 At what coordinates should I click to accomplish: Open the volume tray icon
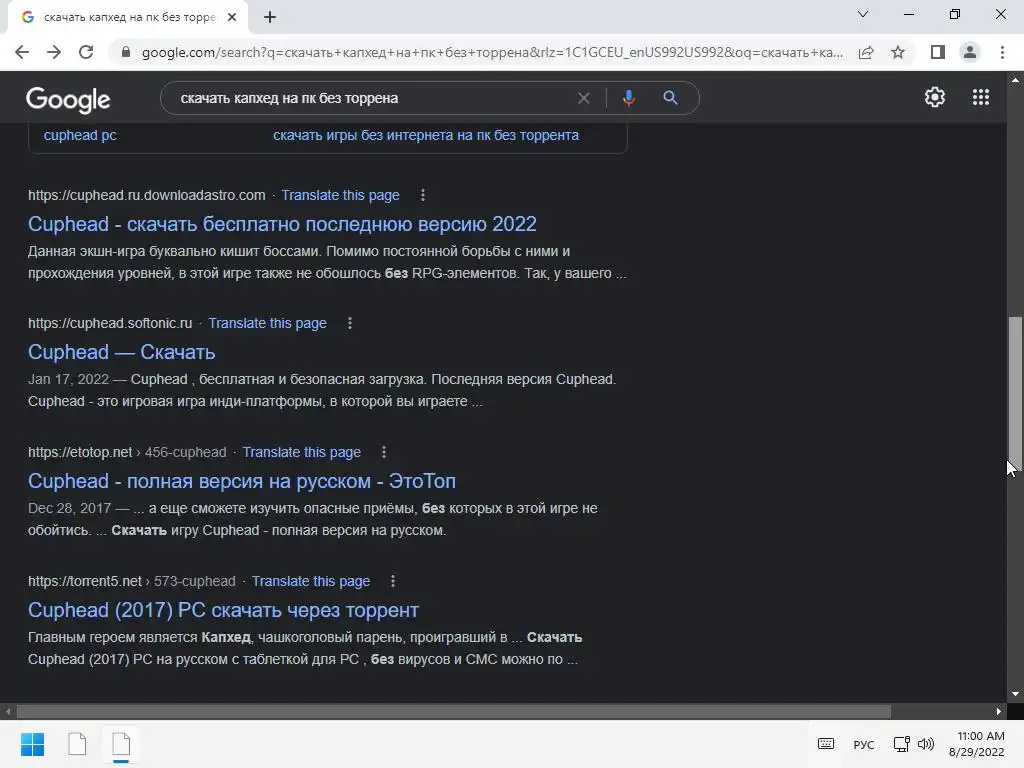click(x=925, y=744)
